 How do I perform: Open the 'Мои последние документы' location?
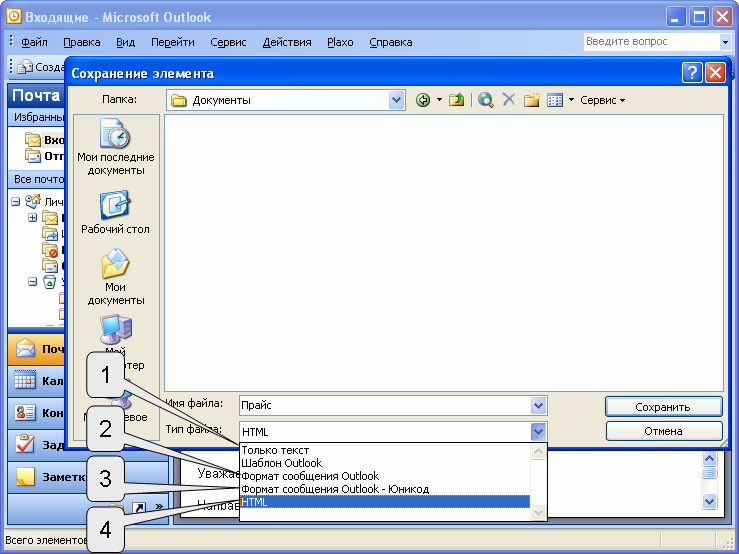pyautogui.click(x=115, y=147)
